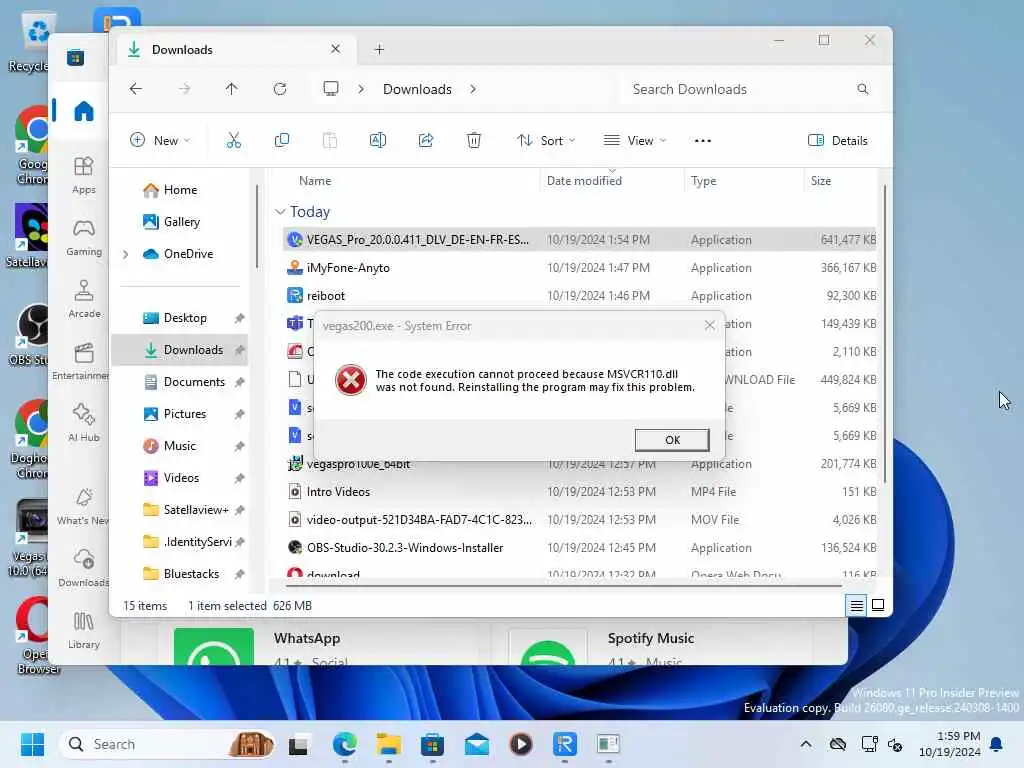Click chevron before Downloads in address bar

point(360,89)
